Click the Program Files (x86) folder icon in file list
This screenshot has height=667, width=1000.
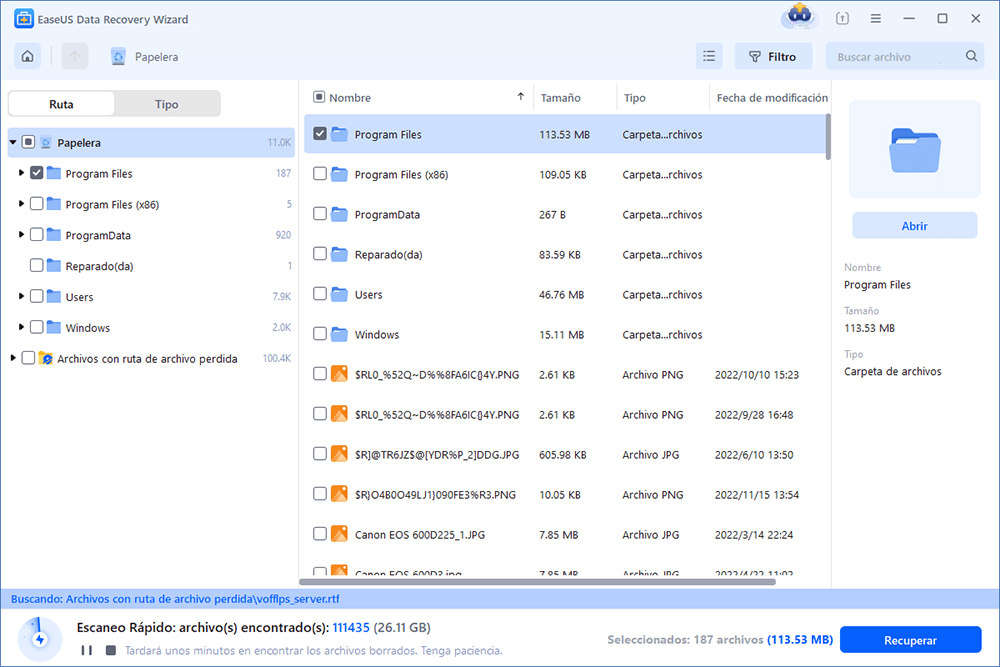pyautogui.click(x=339, y=174)
